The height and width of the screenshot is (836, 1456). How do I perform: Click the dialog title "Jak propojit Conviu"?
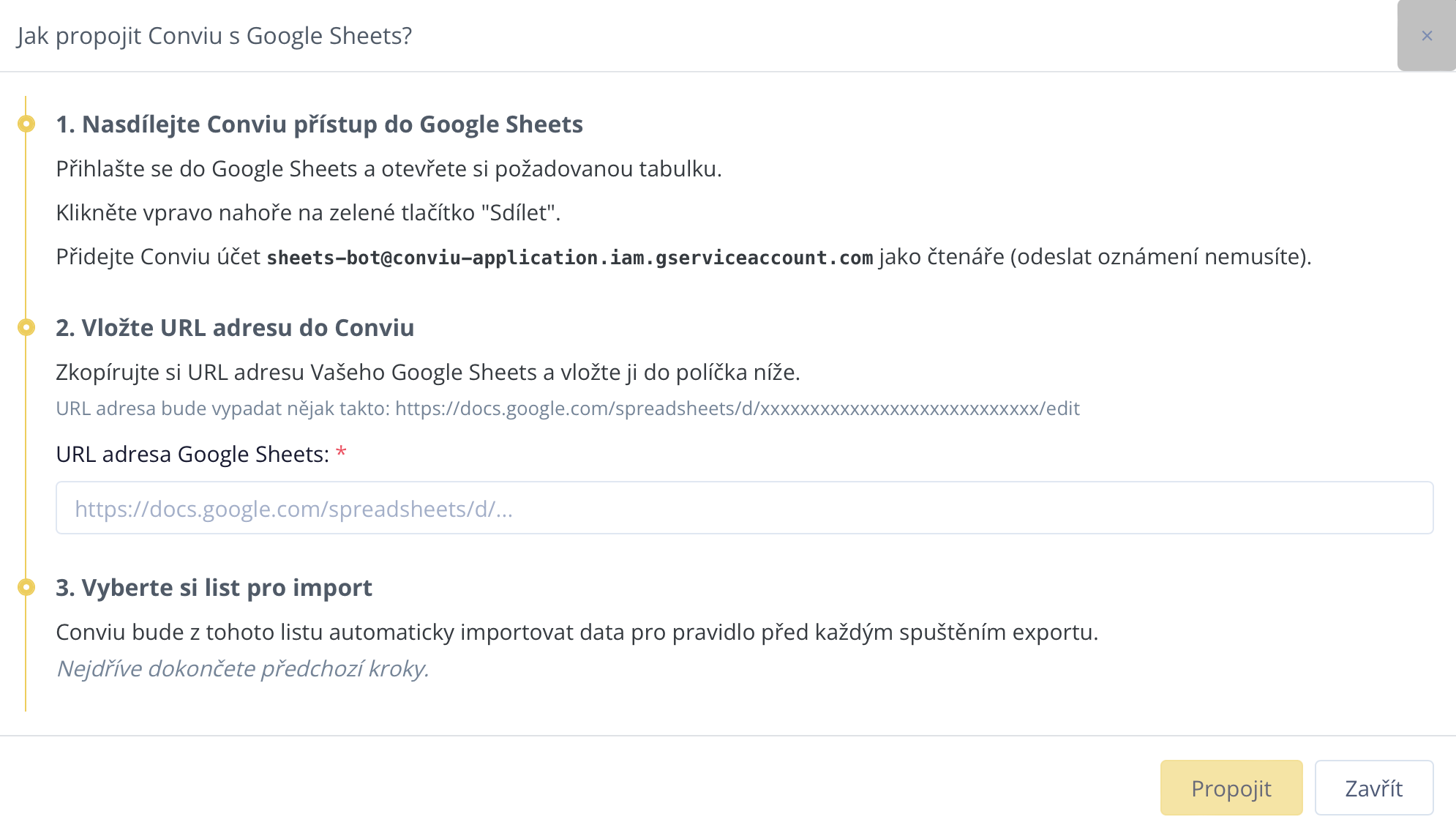pyautogui.click(x=214, y=36)
